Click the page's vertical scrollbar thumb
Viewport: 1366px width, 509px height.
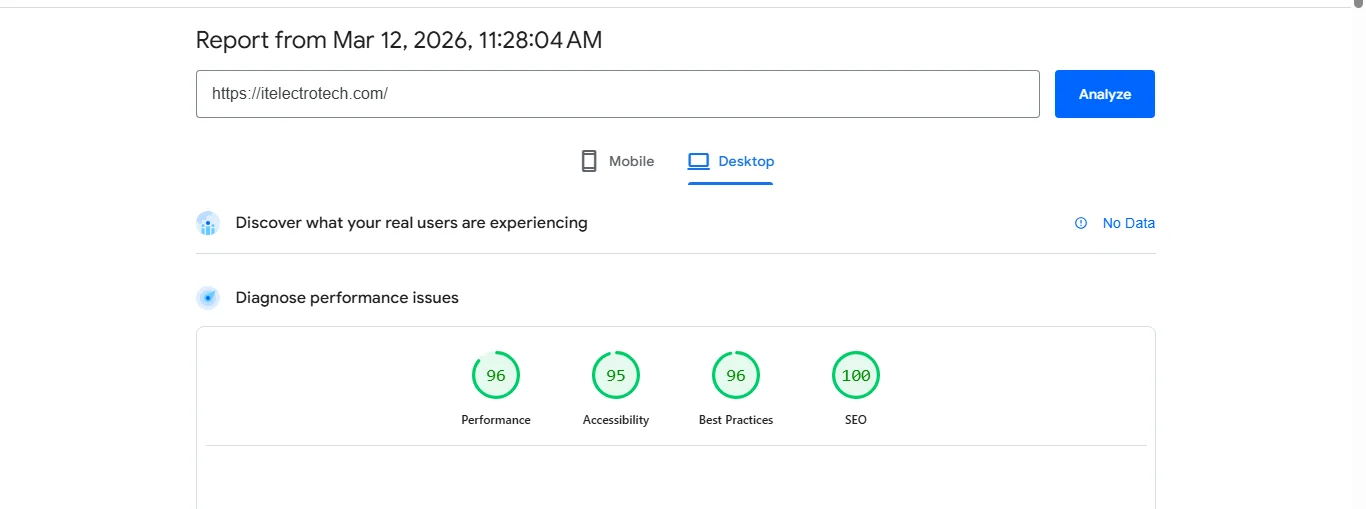tap(1358, 4)
